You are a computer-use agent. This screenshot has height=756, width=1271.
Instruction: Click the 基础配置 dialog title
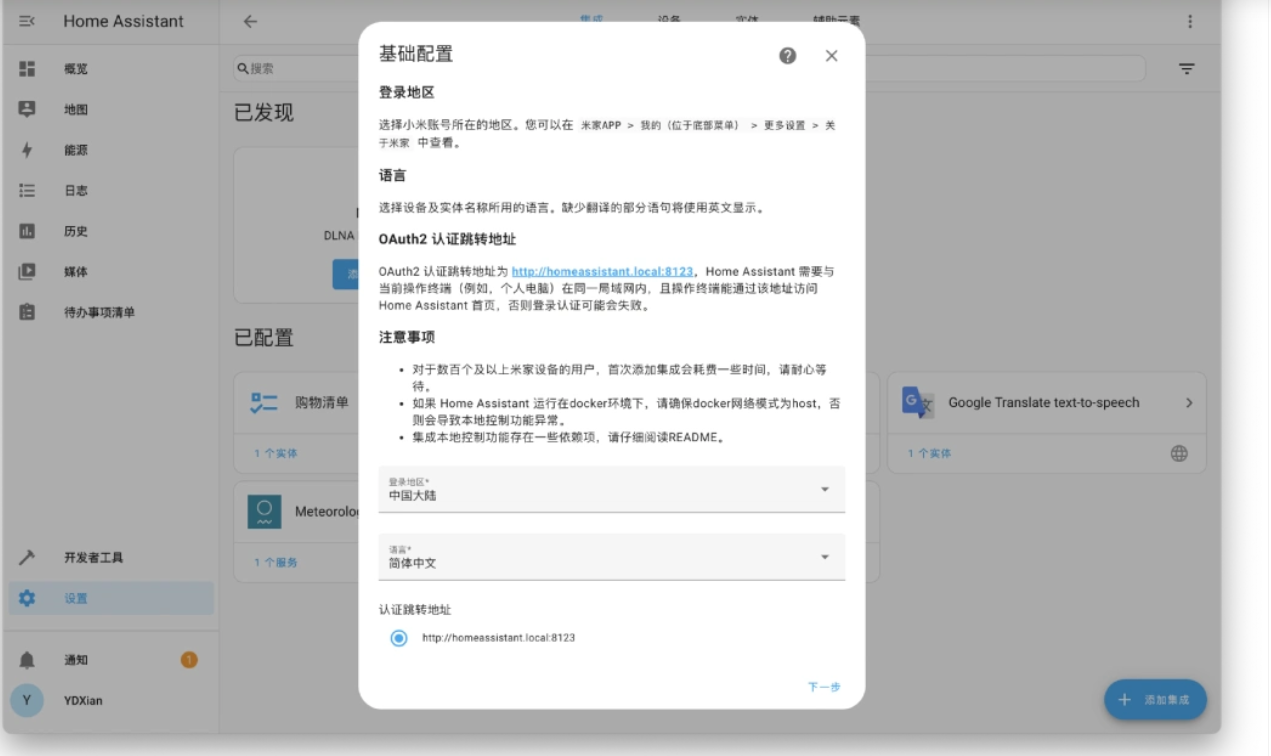pyautogui.click(x=416, y=54)
